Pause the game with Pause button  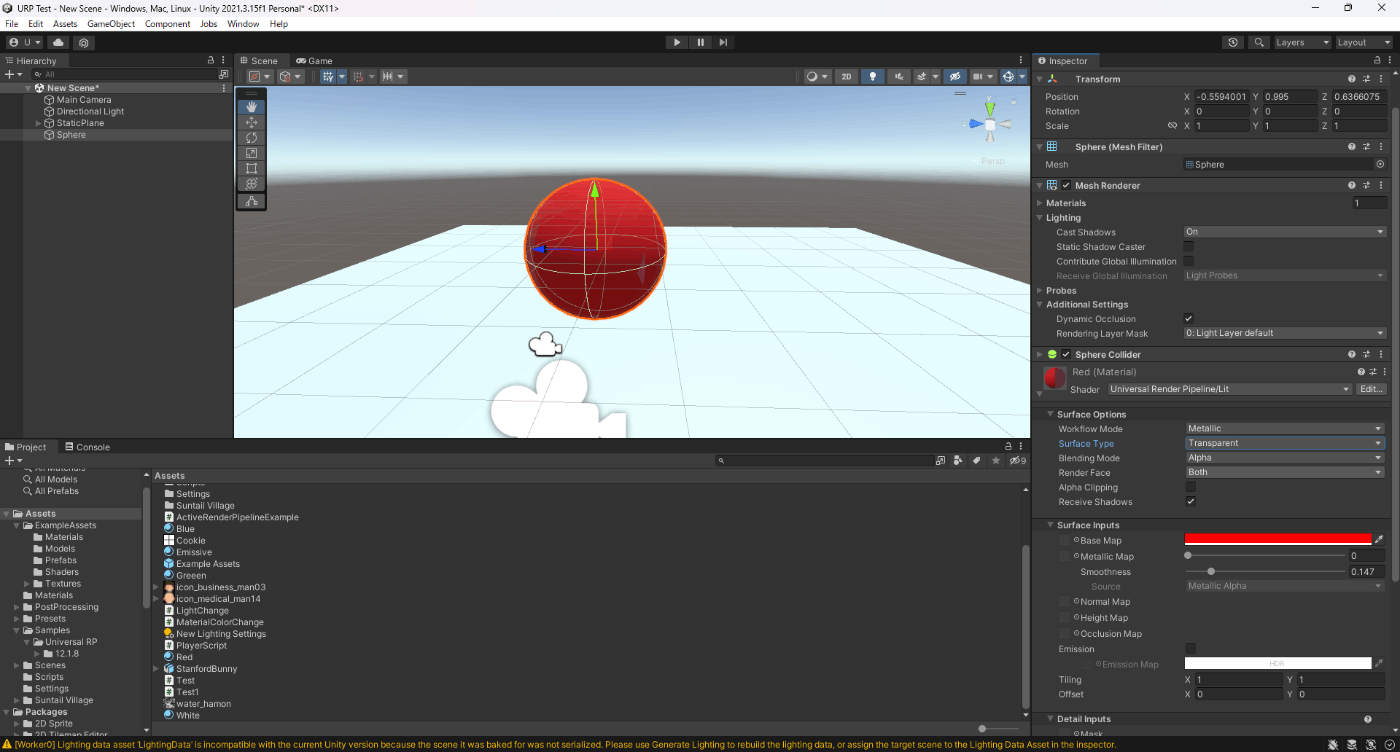point(700,42)
